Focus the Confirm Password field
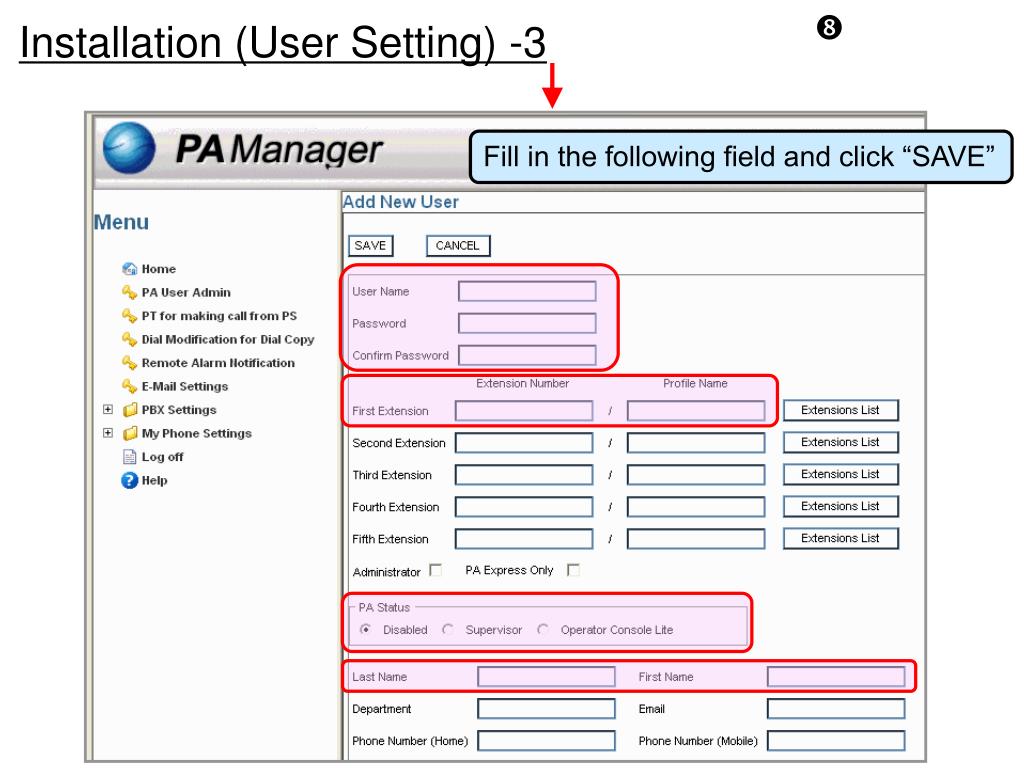This screenshot has height=768, width=1024. pos(527,355)
